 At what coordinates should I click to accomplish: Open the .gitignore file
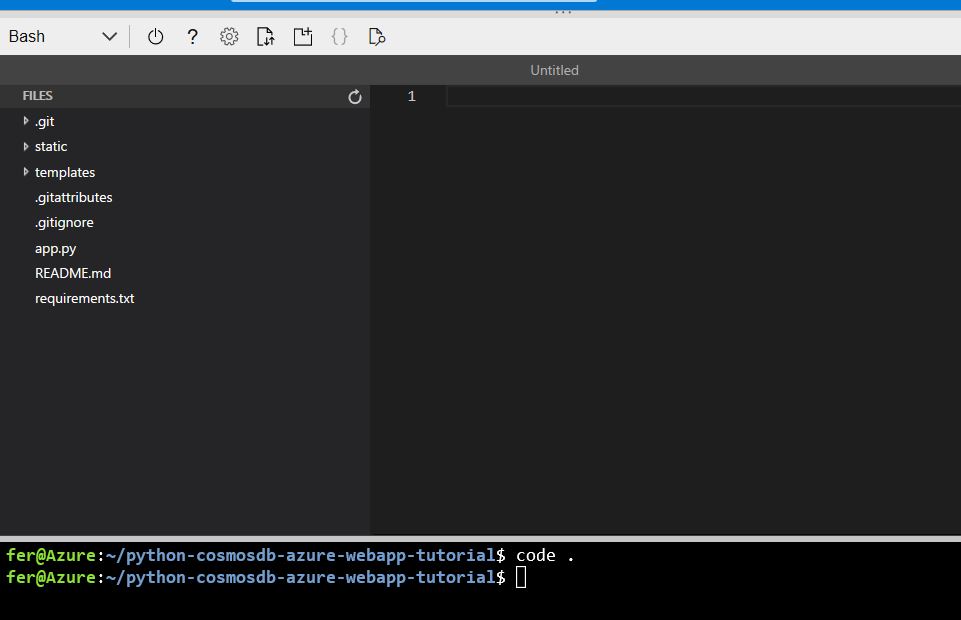[x=64, y=222]
